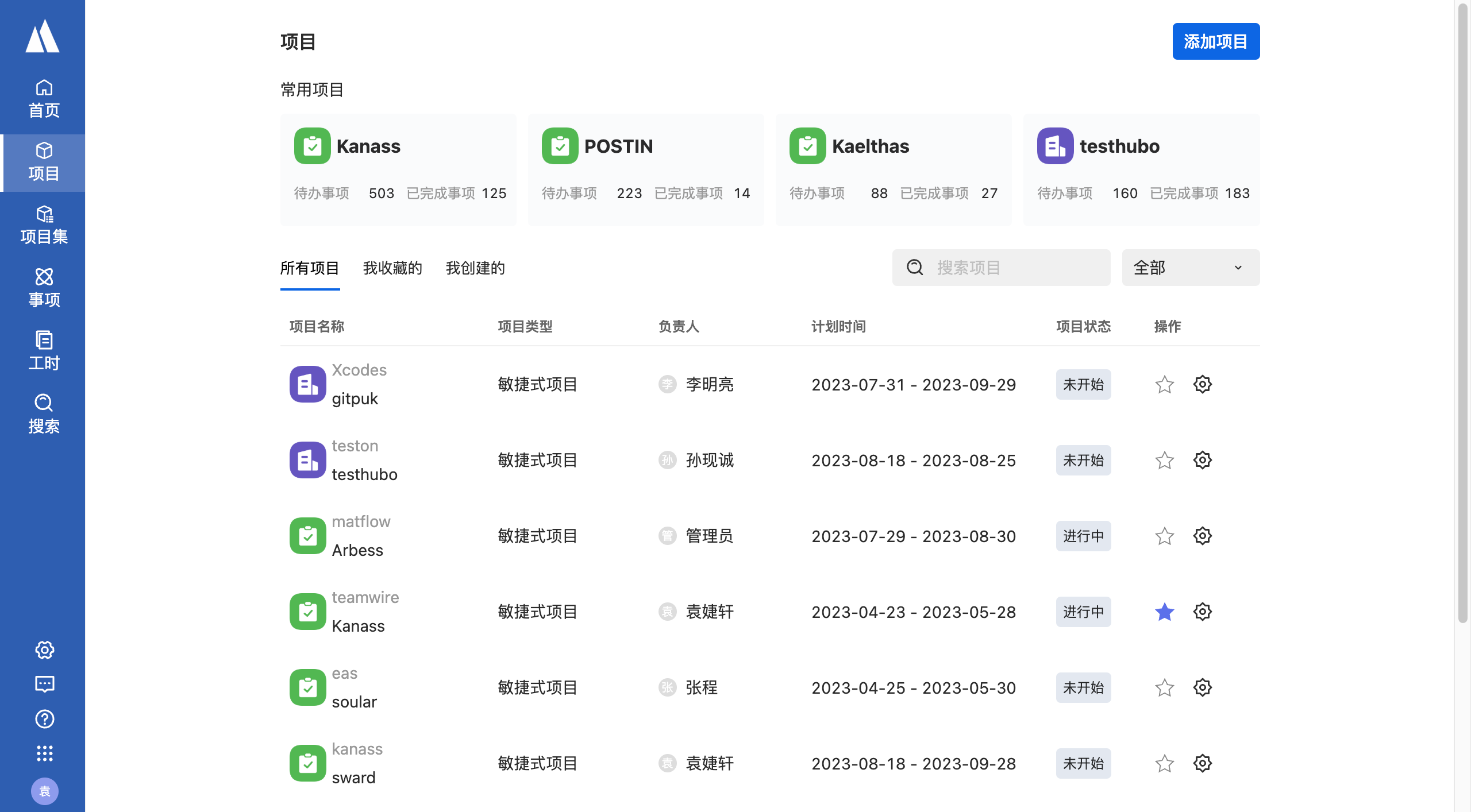Viewport: 1471px width, 812px height.
Task: Unstar the Kanass teamwire project
Action: pos(1164,612)
